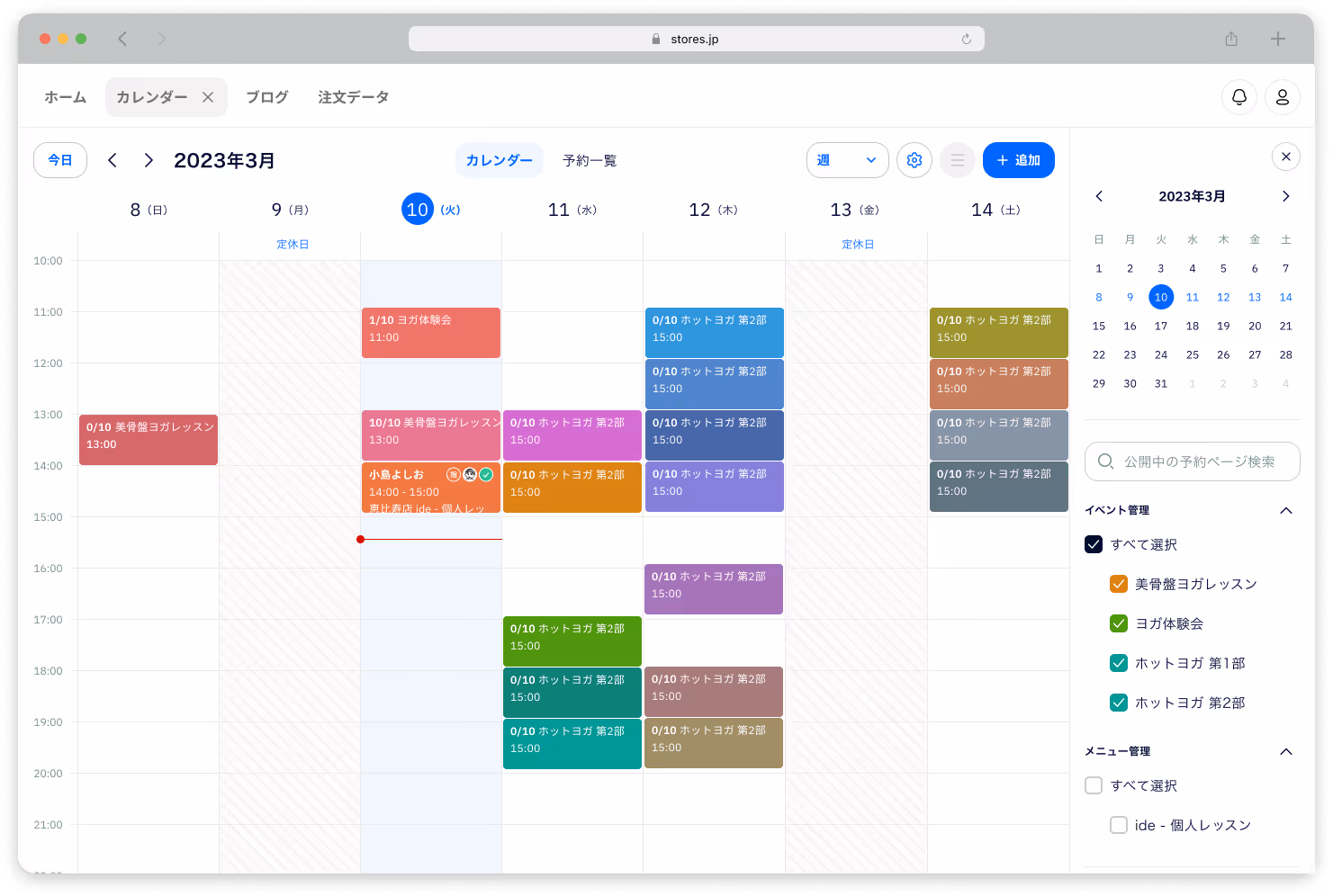The height and width of the screenshot is (896, 1333).
Task: Click the lock icon in address bar
Action: pos(656,39)
